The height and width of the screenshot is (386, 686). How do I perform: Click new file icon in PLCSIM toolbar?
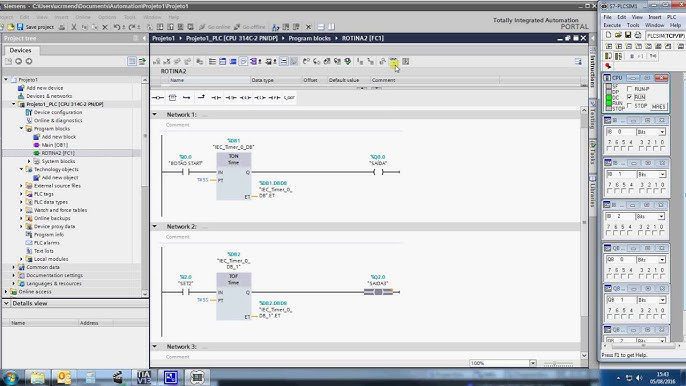pos(608,35)
